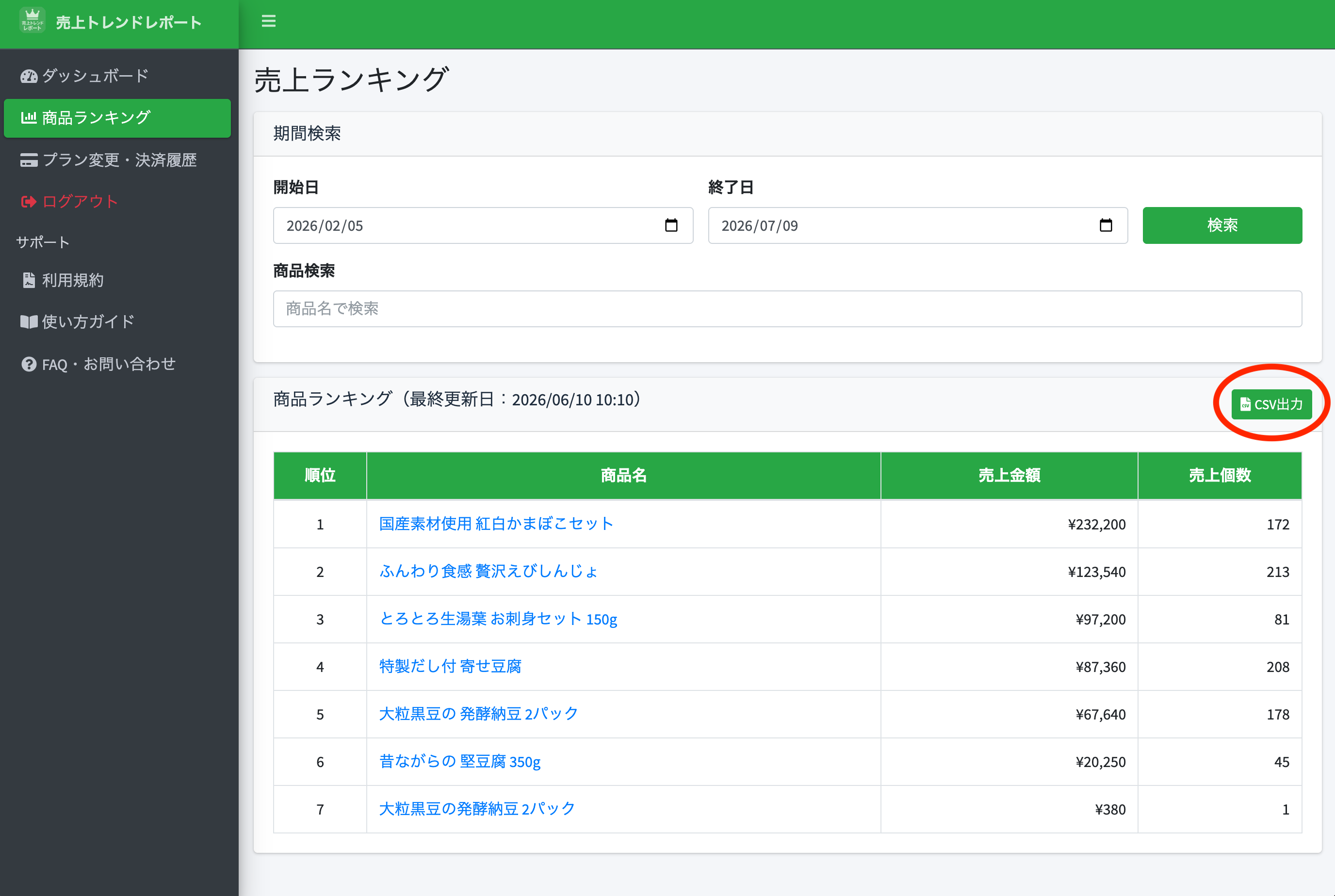This screenshot has height=896, width=1335.
Task: Click the ¥380 sales amount cell
Action: click(x=1009, y=809)
